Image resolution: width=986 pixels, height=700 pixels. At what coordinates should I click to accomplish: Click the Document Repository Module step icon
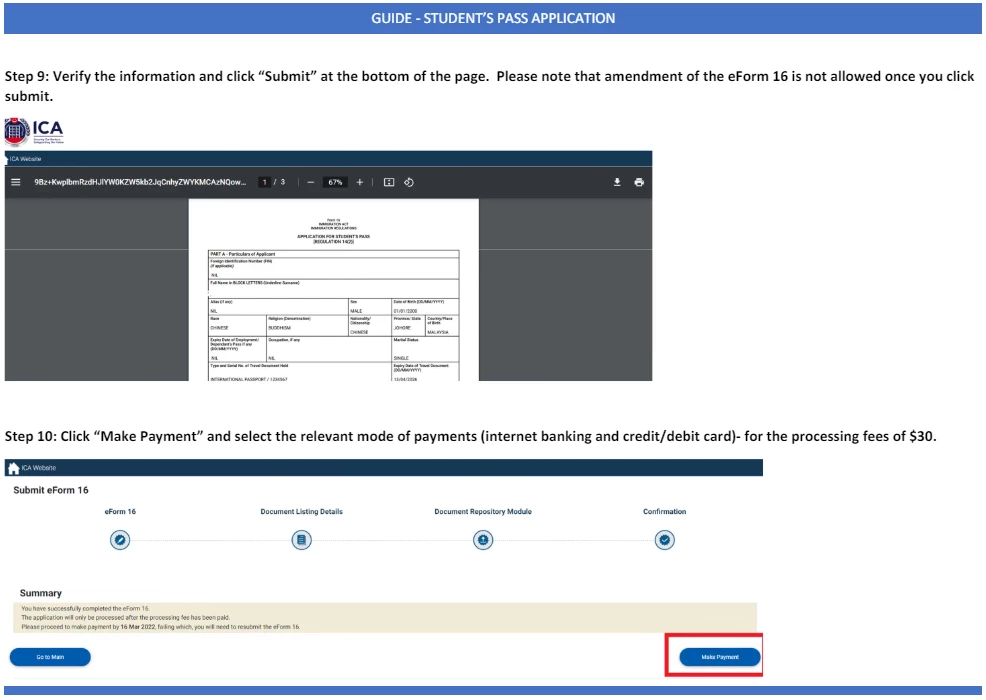tap(483, 540)
